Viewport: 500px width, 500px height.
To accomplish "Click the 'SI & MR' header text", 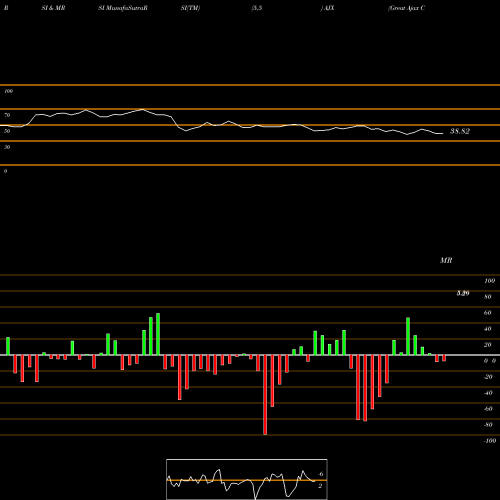I will [53, 8].
